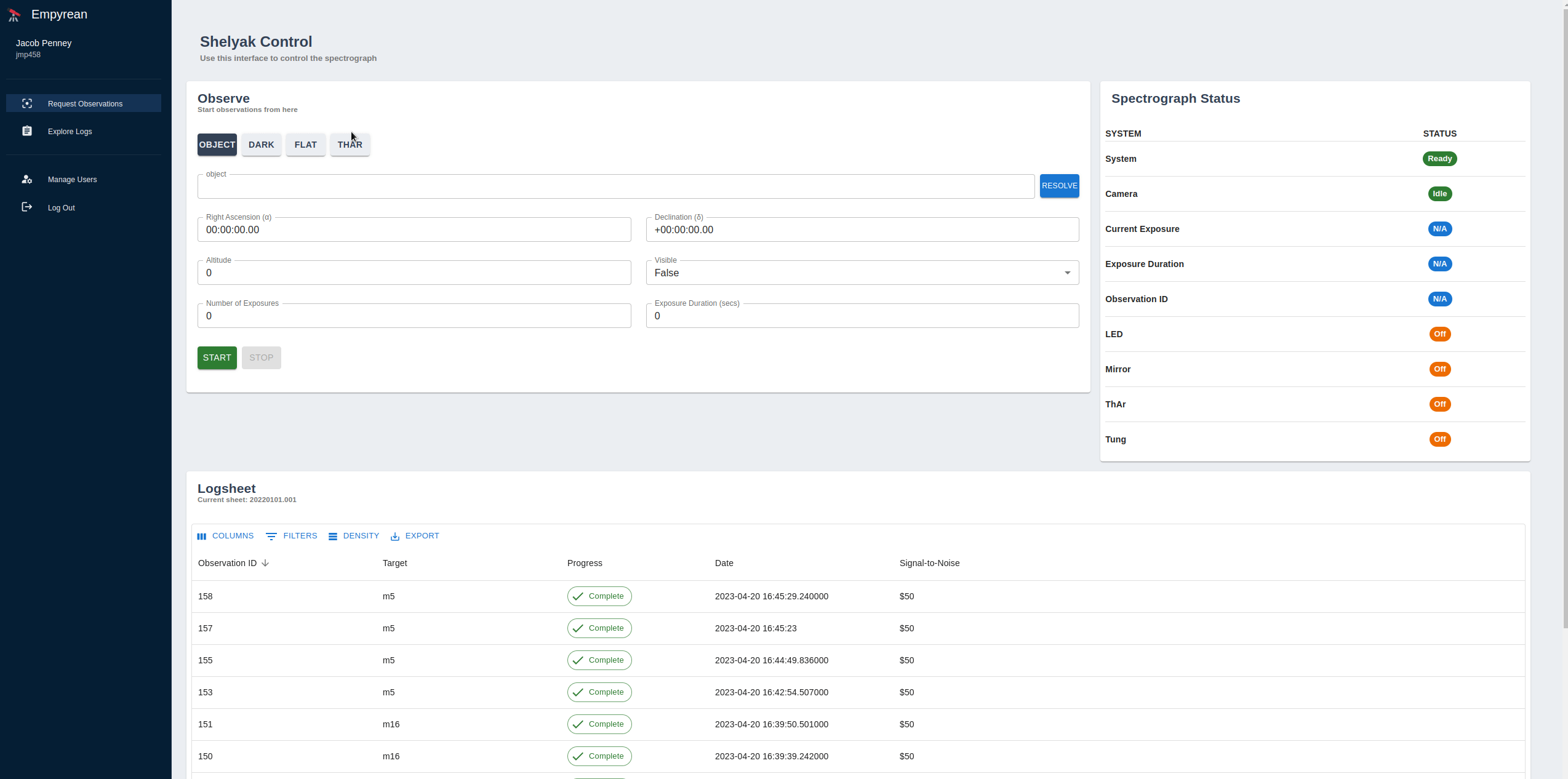Sort by Signal-to-Noise column header
The image size is (1568, 779).
[929, 563]
